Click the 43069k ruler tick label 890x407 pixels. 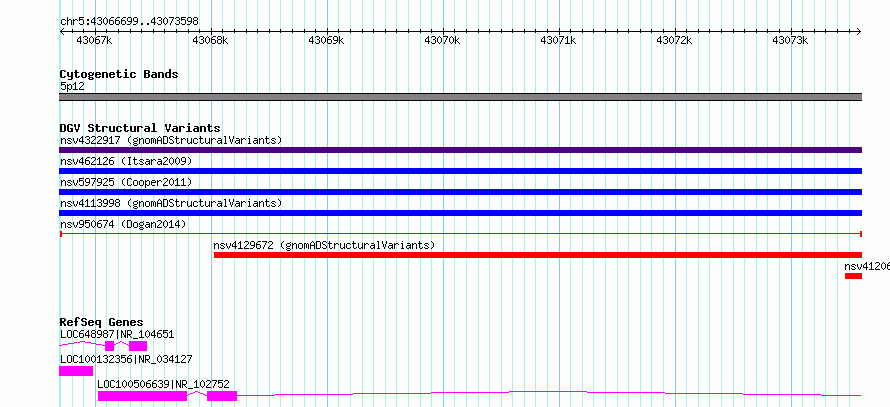[x=326, y=40]
